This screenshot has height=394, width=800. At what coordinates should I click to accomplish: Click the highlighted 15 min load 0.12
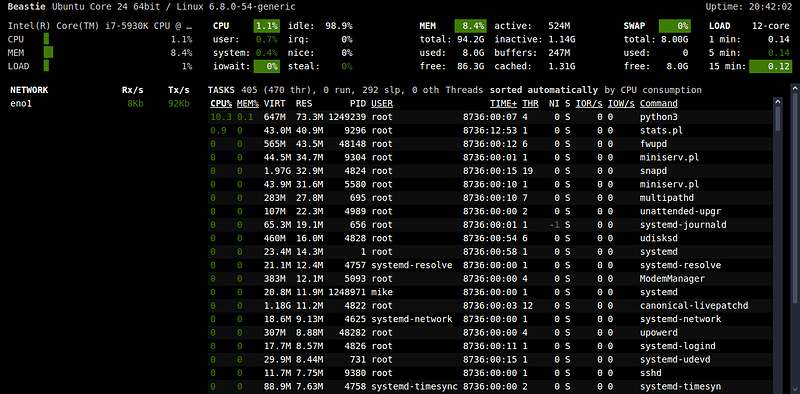point(770,66)
